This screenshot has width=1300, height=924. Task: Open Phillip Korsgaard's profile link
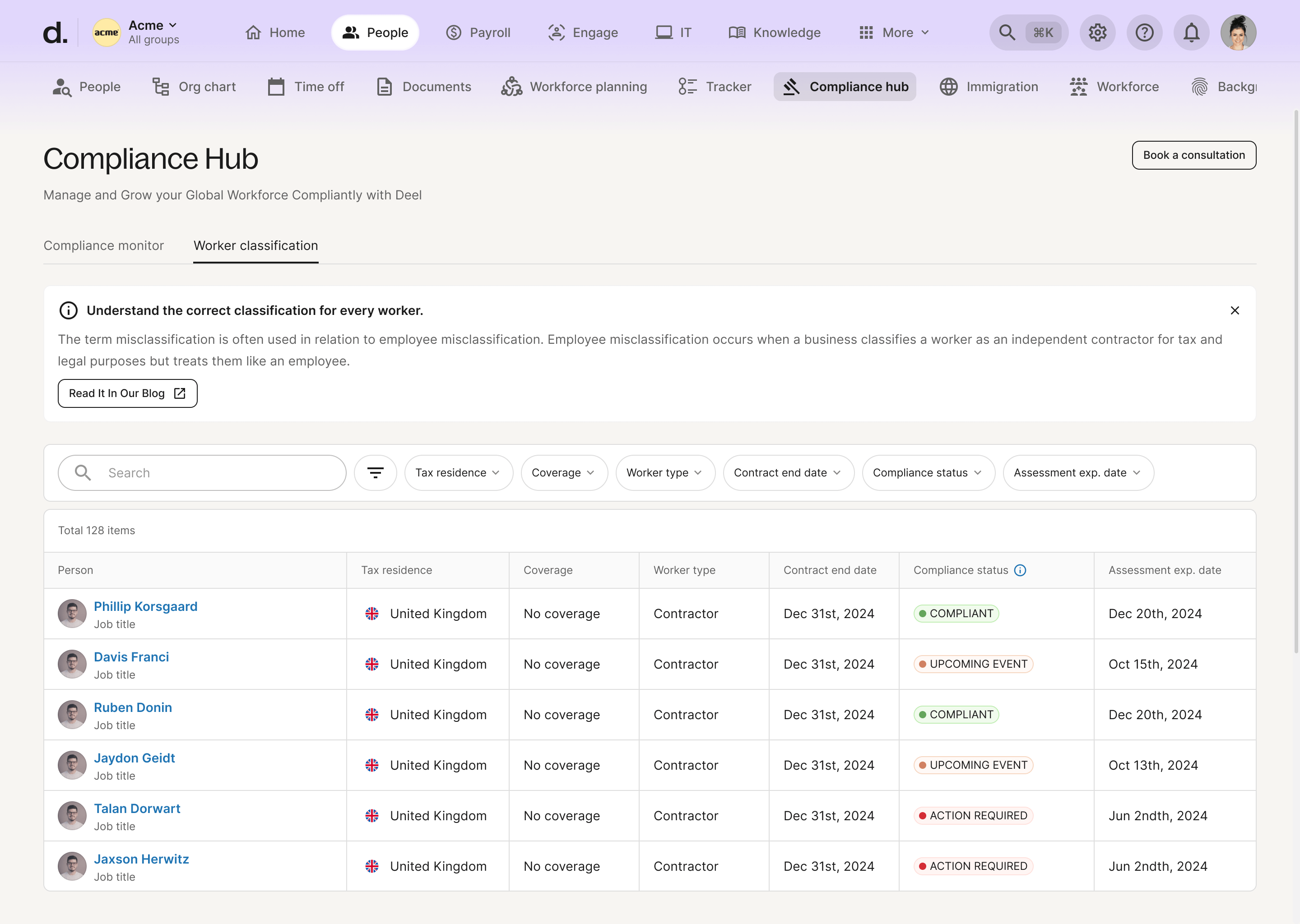point(145,606)
